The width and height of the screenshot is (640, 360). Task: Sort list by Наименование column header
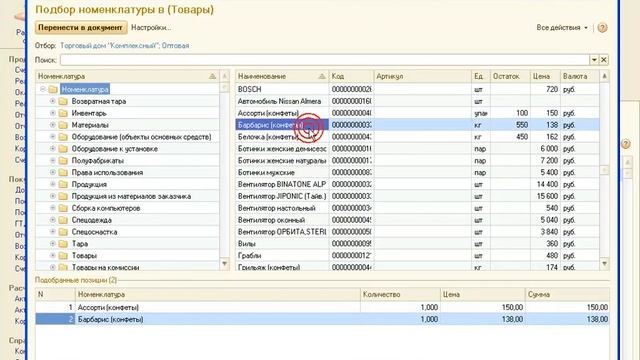(x=282, y=76)
